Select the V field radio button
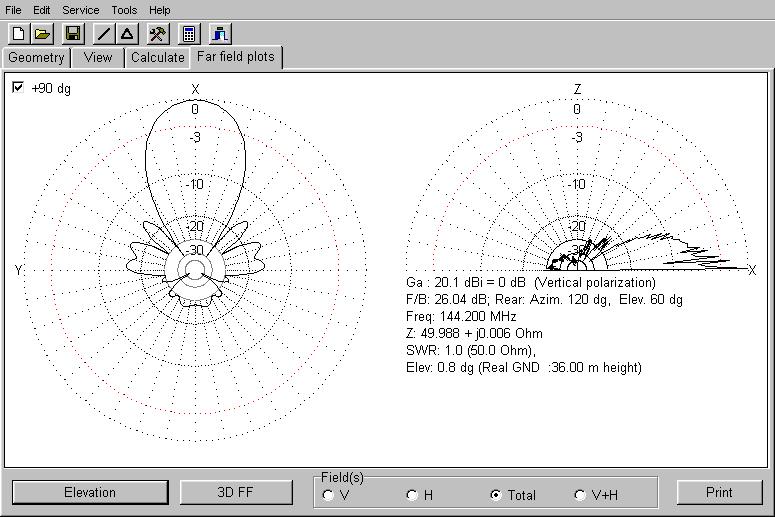775x517 pixels. click(329, 495)
